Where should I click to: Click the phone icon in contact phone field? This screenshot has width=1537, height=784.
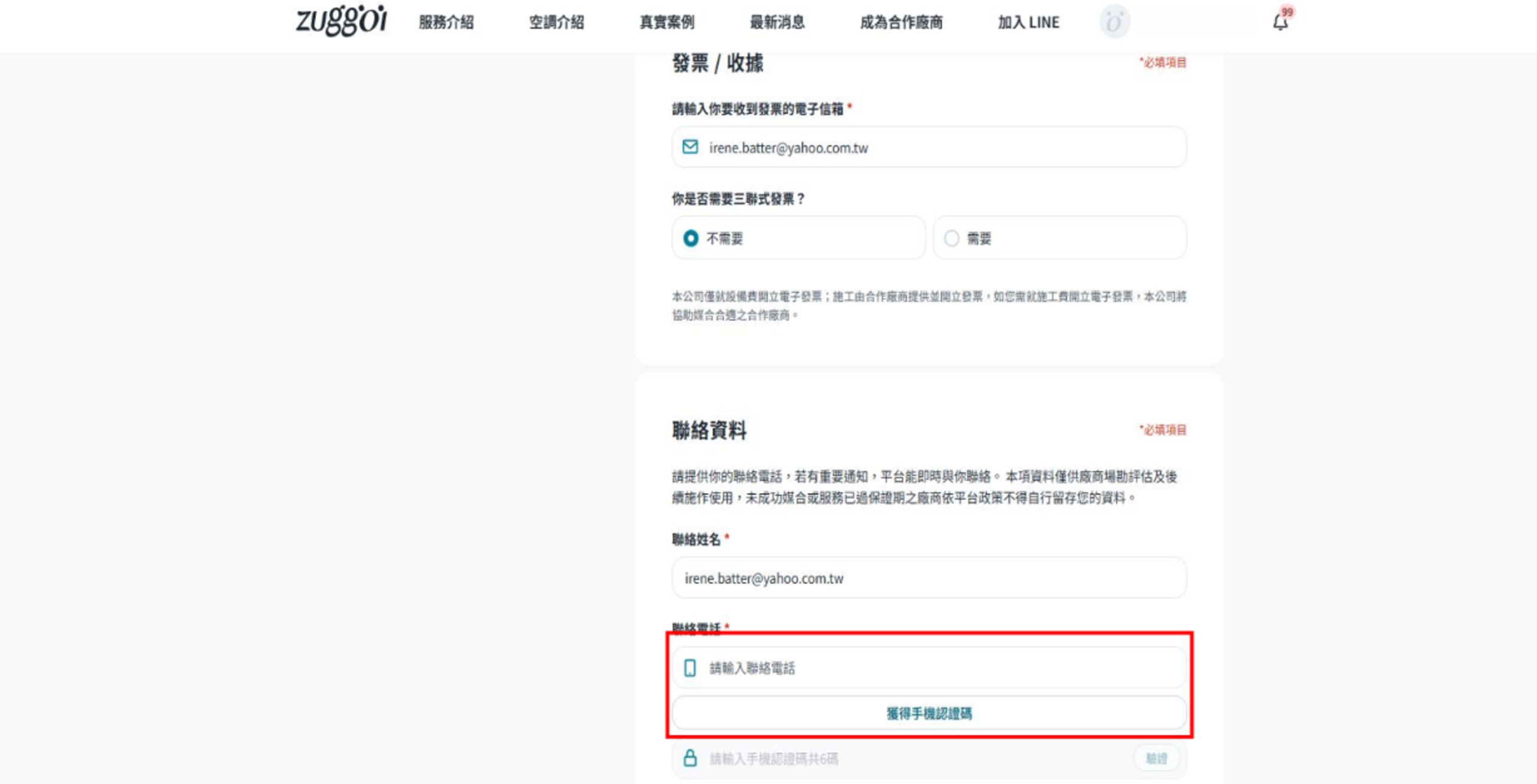[690, 668]
